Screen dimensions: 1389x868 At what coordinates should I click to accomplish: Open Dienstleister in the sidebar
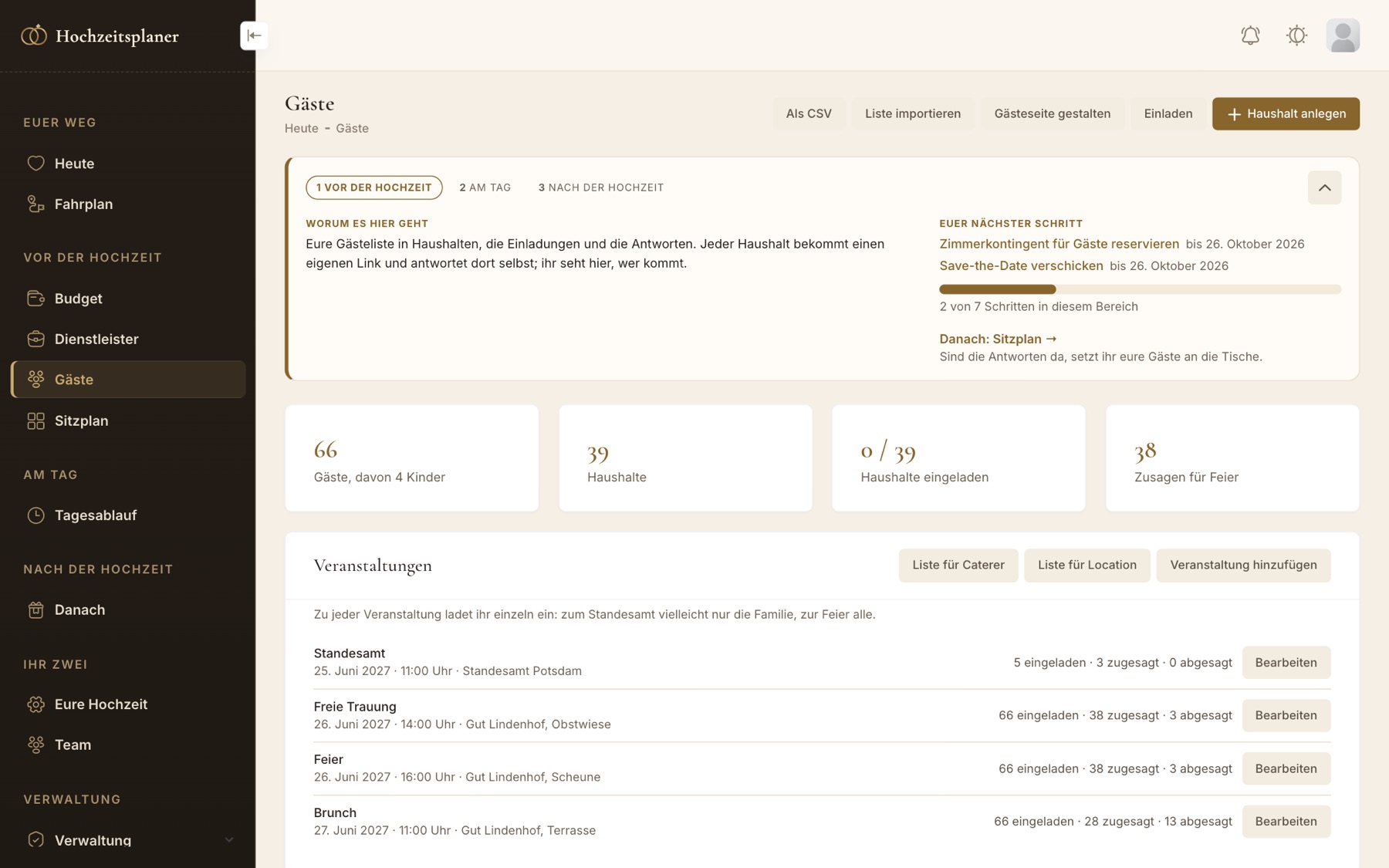click(128, 339)
